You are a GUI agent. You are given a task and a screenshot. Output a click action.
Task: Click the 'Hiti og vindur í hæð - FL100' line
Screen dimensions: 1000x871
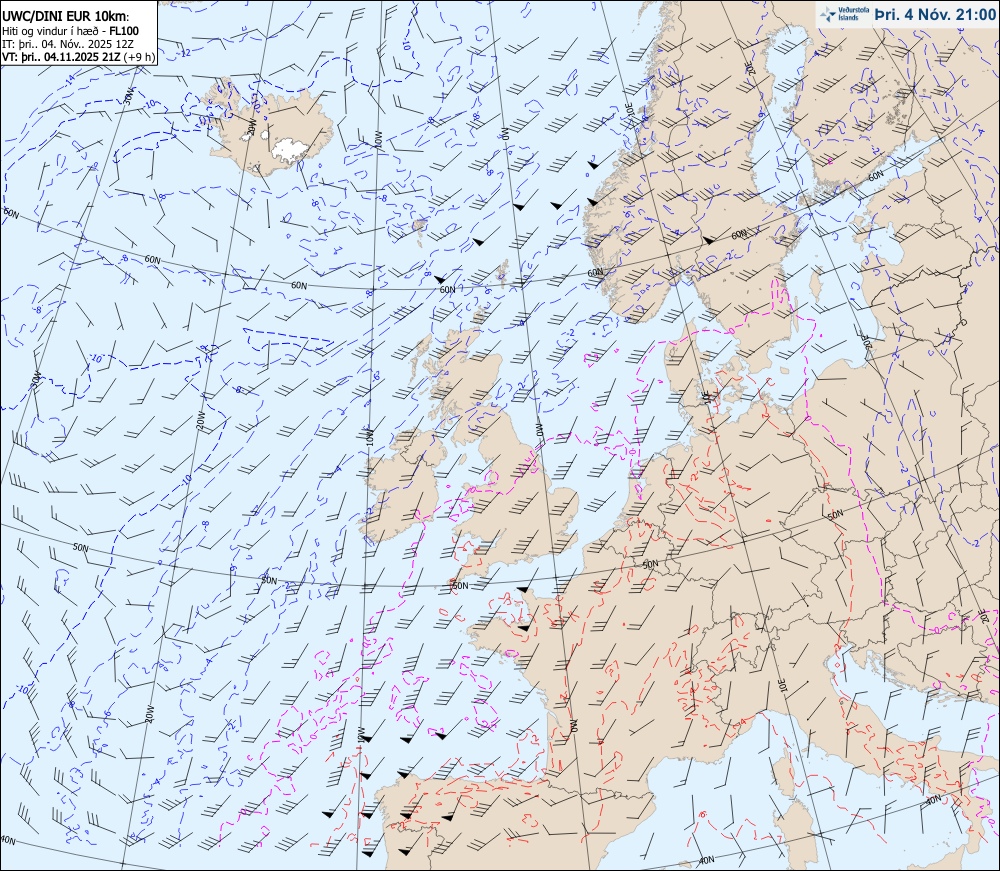(x=70, y=31)
